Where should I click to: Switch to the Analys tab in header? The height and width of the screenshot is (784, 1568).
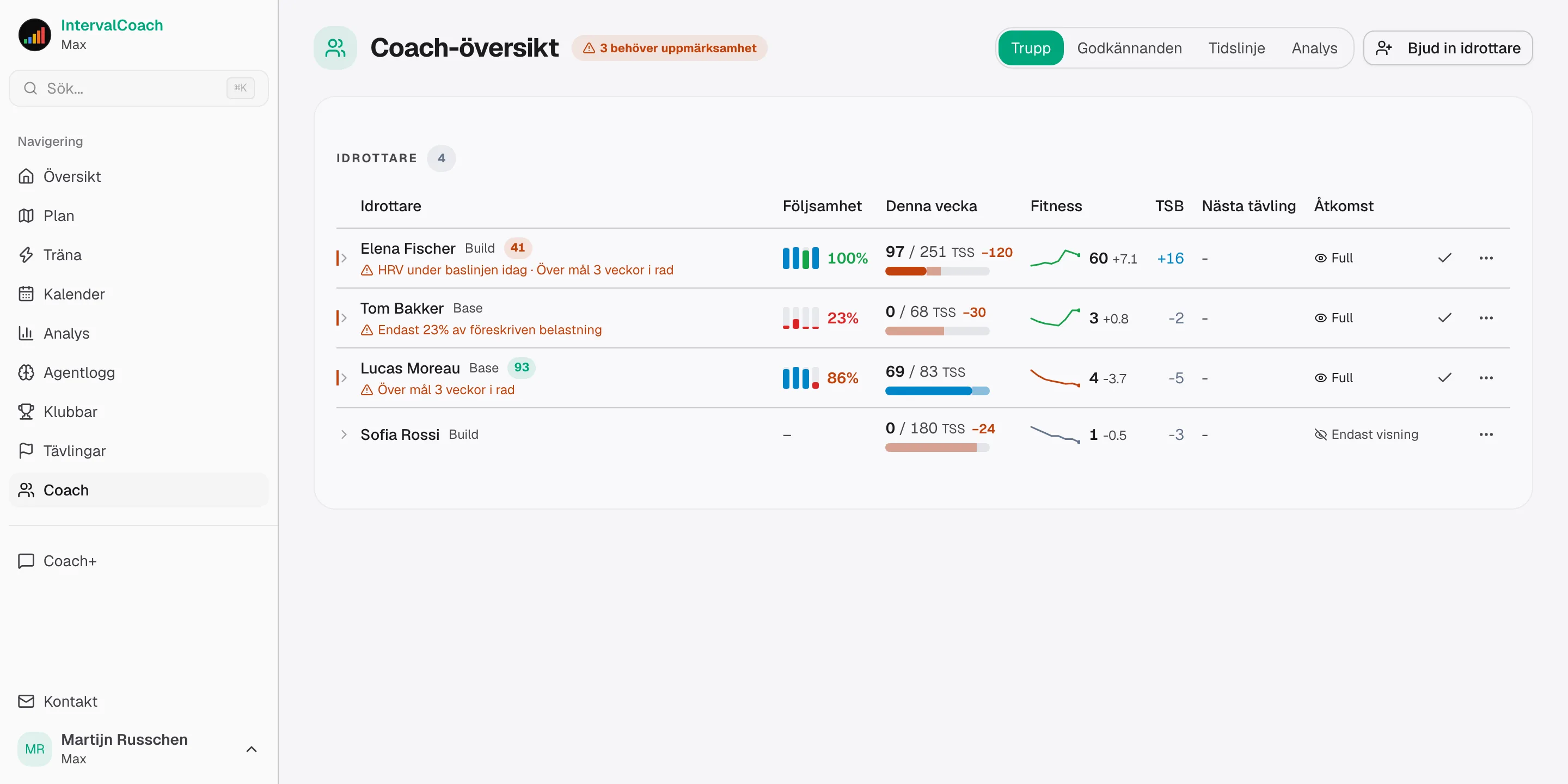pyautogui.click(x=1314, y=48)
